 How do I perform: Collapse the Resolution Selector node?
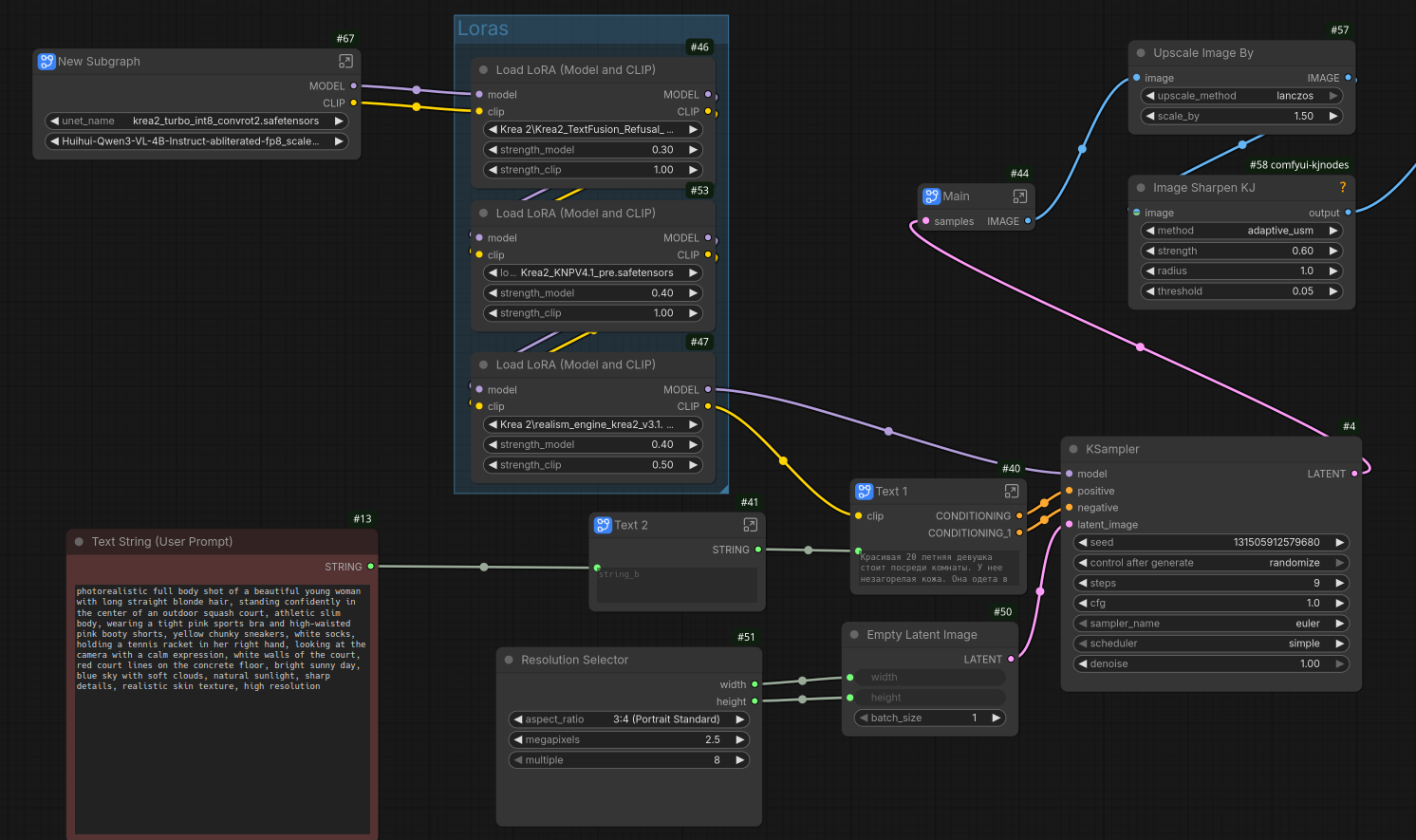pos(509,660)
